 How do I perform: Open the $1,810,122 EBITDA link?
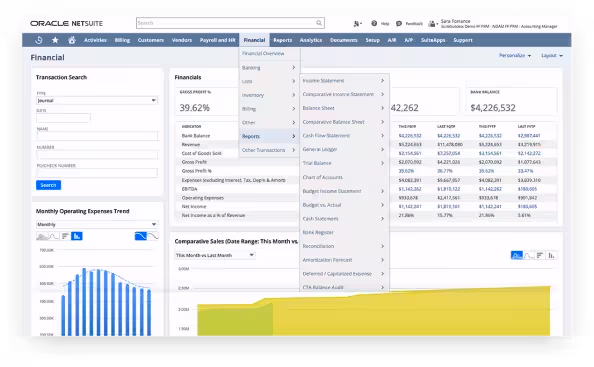point(449,189)
